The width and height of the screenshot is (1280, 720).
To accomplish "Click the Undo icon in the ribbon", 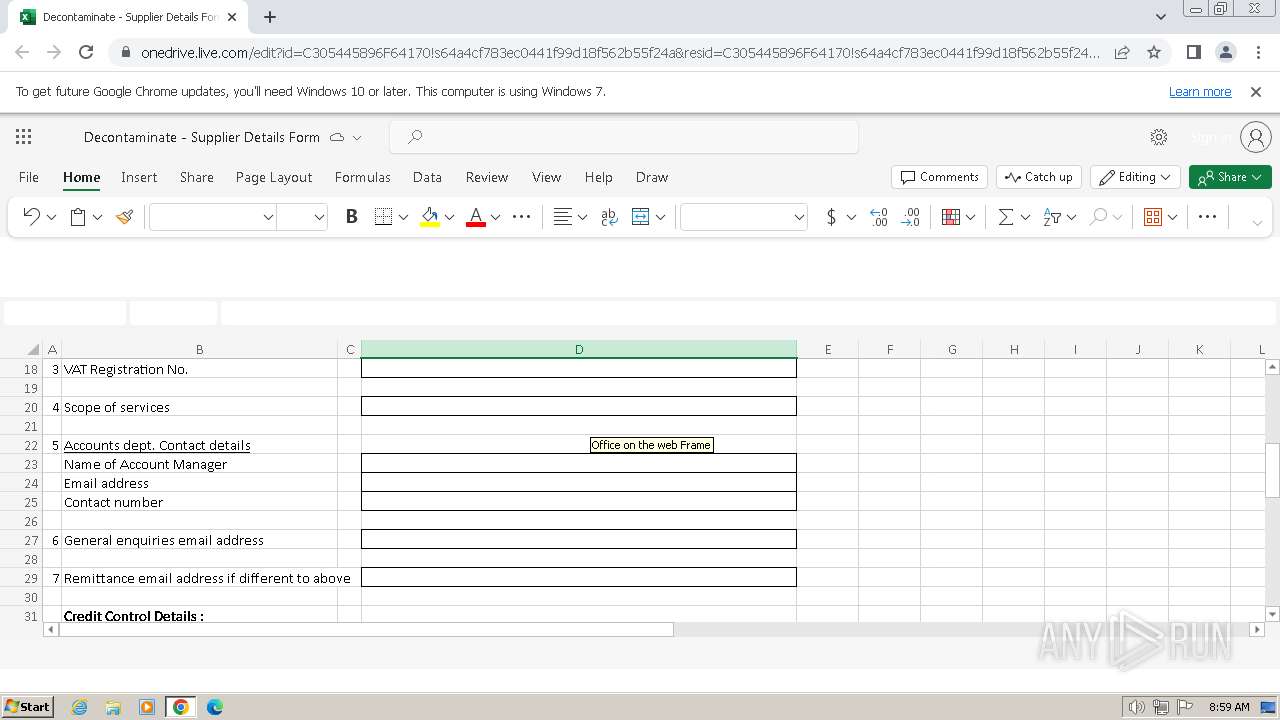I will [x=31, y=217].
